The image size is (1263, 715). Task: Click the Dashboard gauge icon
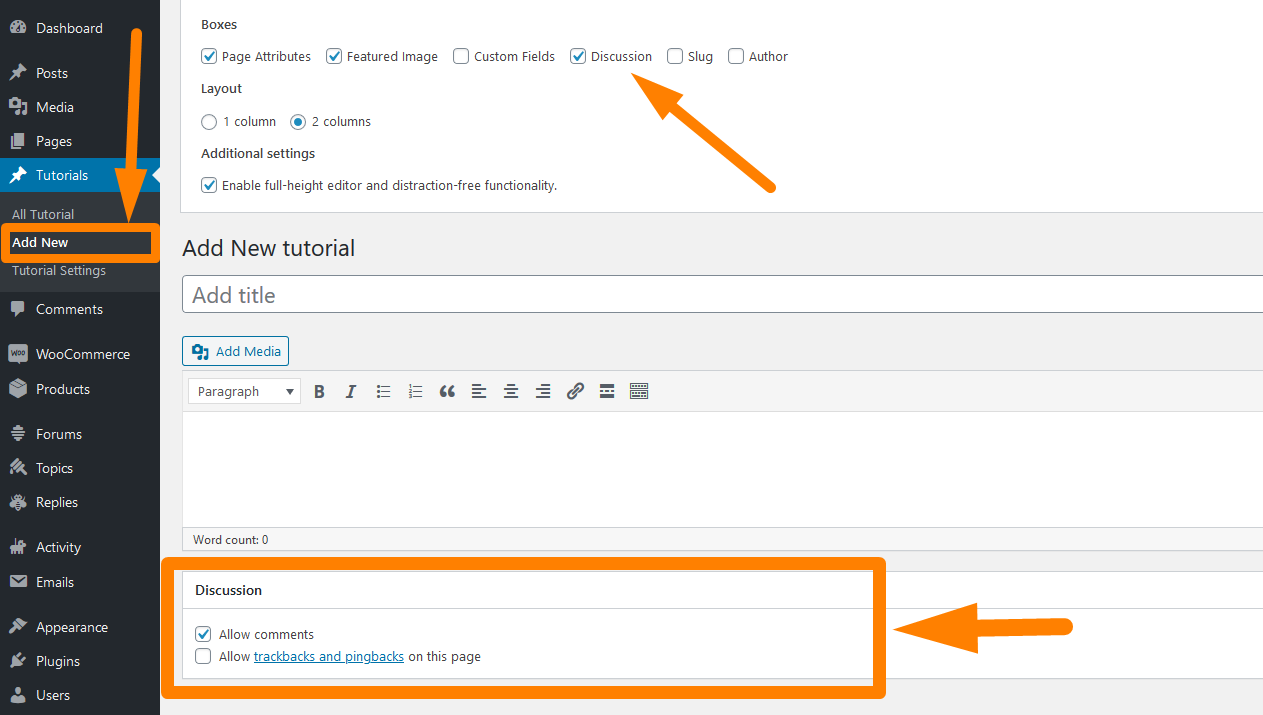18,28
